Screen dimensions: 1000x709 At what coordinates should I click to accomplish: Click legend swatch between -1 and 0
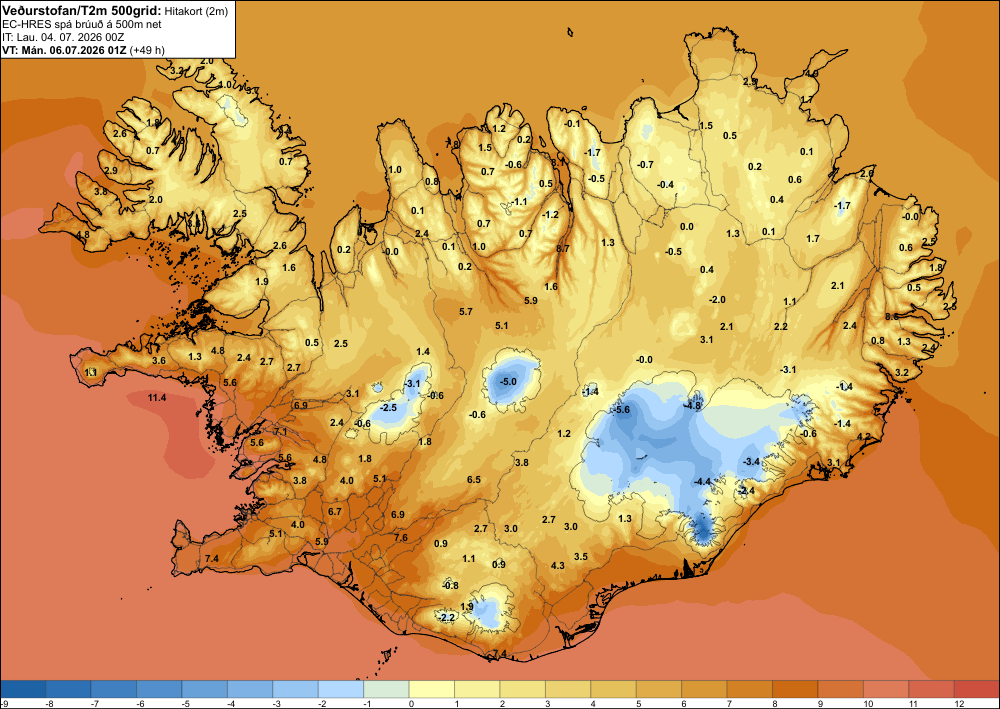click(386, 689)
